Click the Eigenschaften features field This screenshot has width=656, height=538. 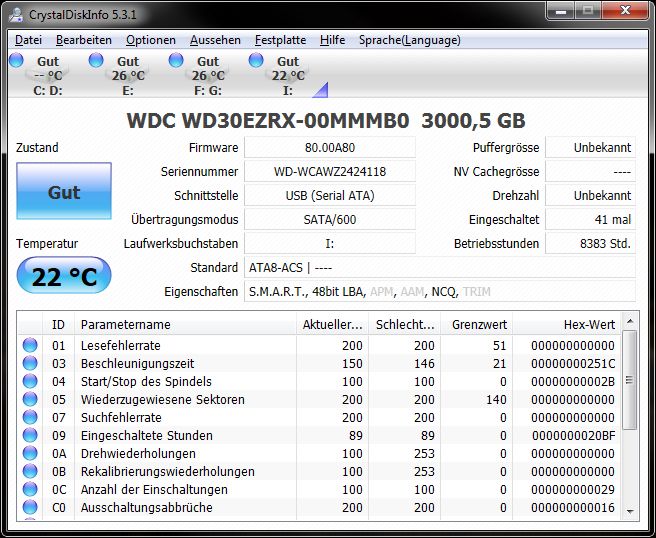[x=440, y=292]
